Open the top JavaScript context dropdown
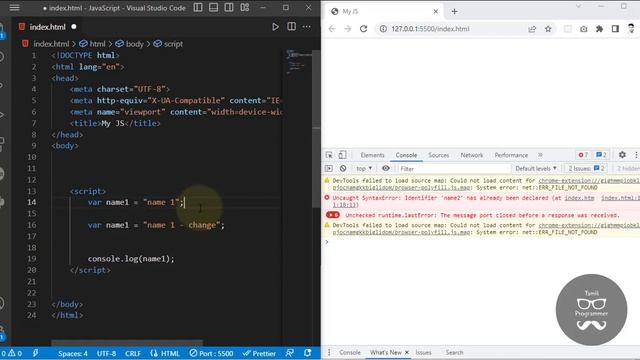The height and width of the screenshot is (360, 640). [364, 169]
